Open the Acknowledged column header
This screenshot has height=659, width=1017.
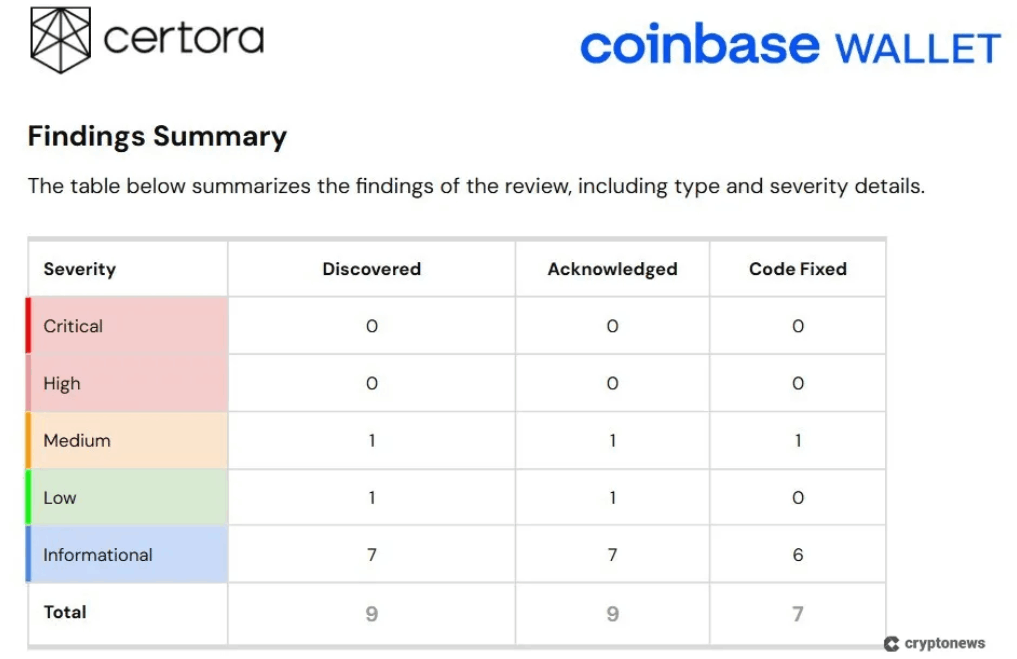pyautogui.click(x=611, y=268)
